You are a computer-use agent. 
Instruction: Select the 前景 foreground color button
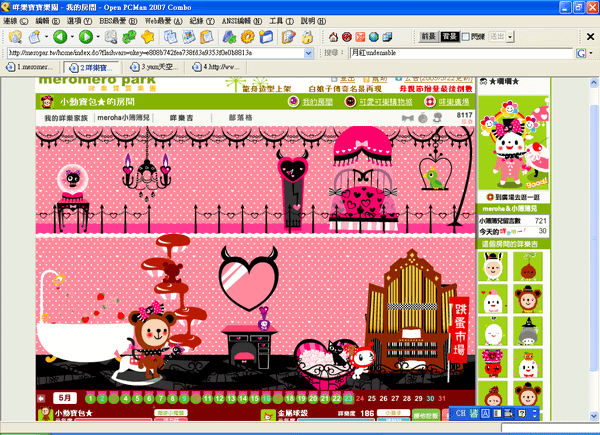point(428,37)
